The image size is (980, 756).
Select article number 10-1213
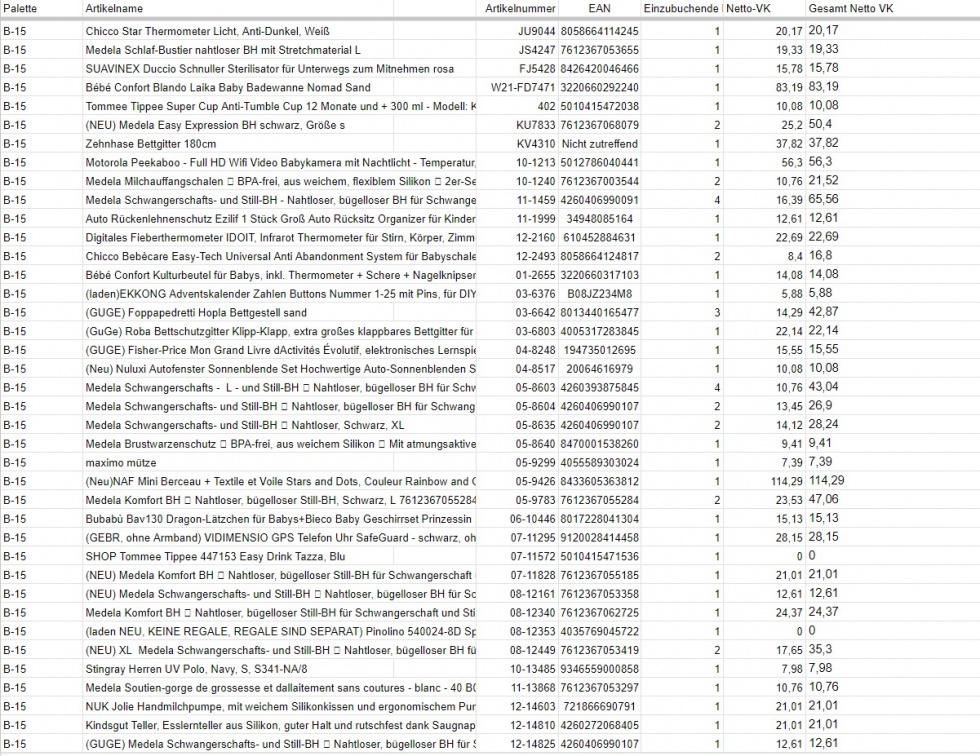(x=536, y=162)
